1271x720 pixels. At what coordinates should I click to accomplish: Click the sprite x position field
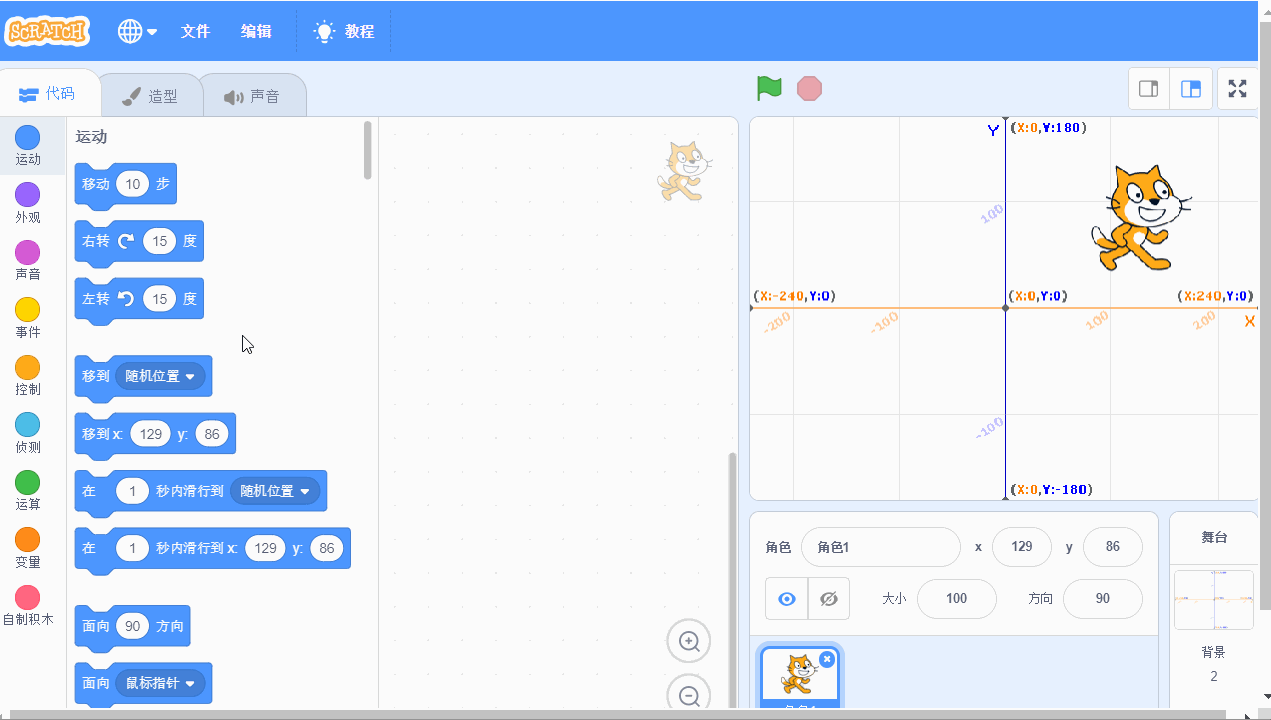click(x=1021, y=547)
